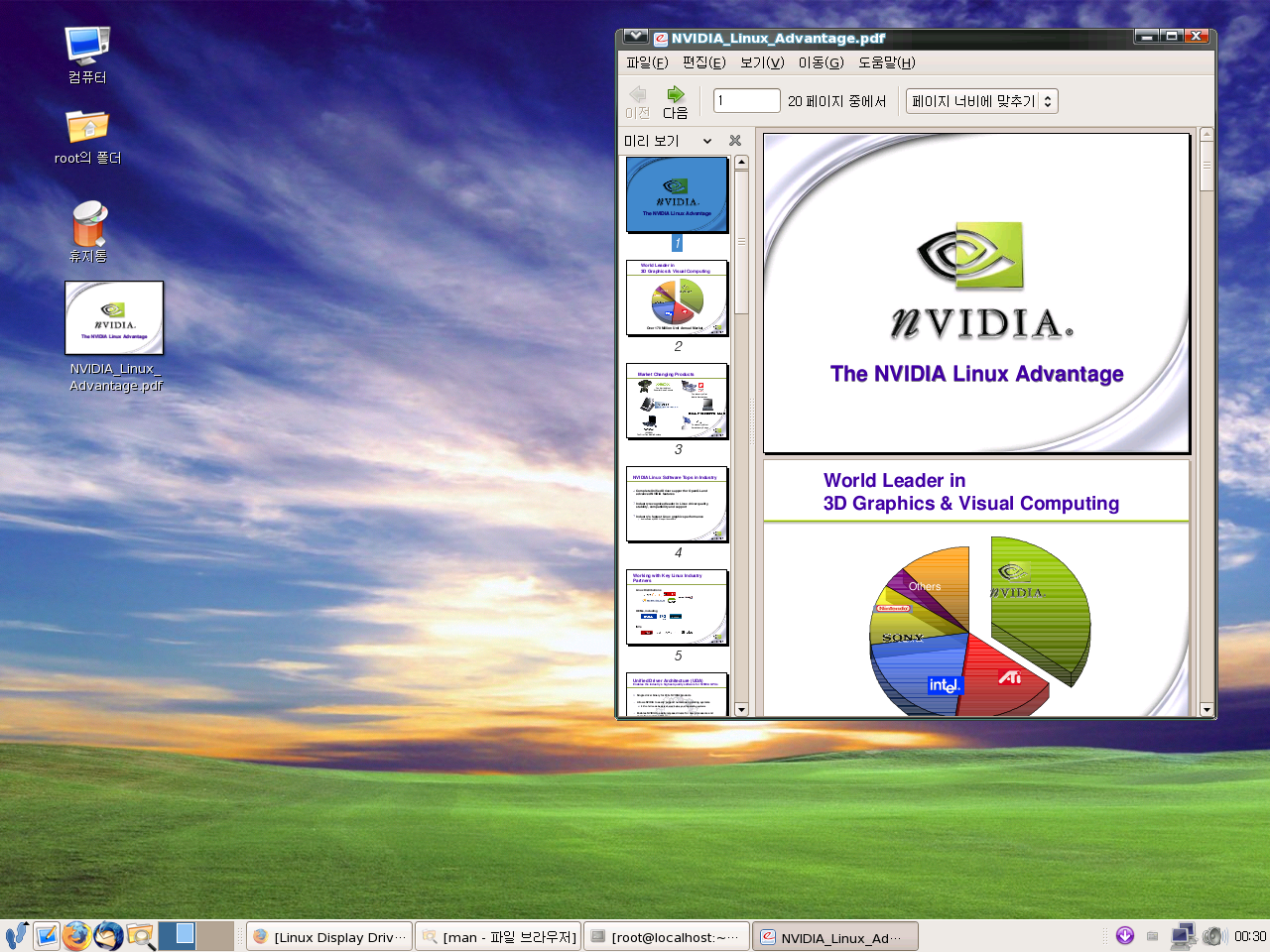Open root's home folder desktop icon
The image size is (1270, 952).
[87, 126]
